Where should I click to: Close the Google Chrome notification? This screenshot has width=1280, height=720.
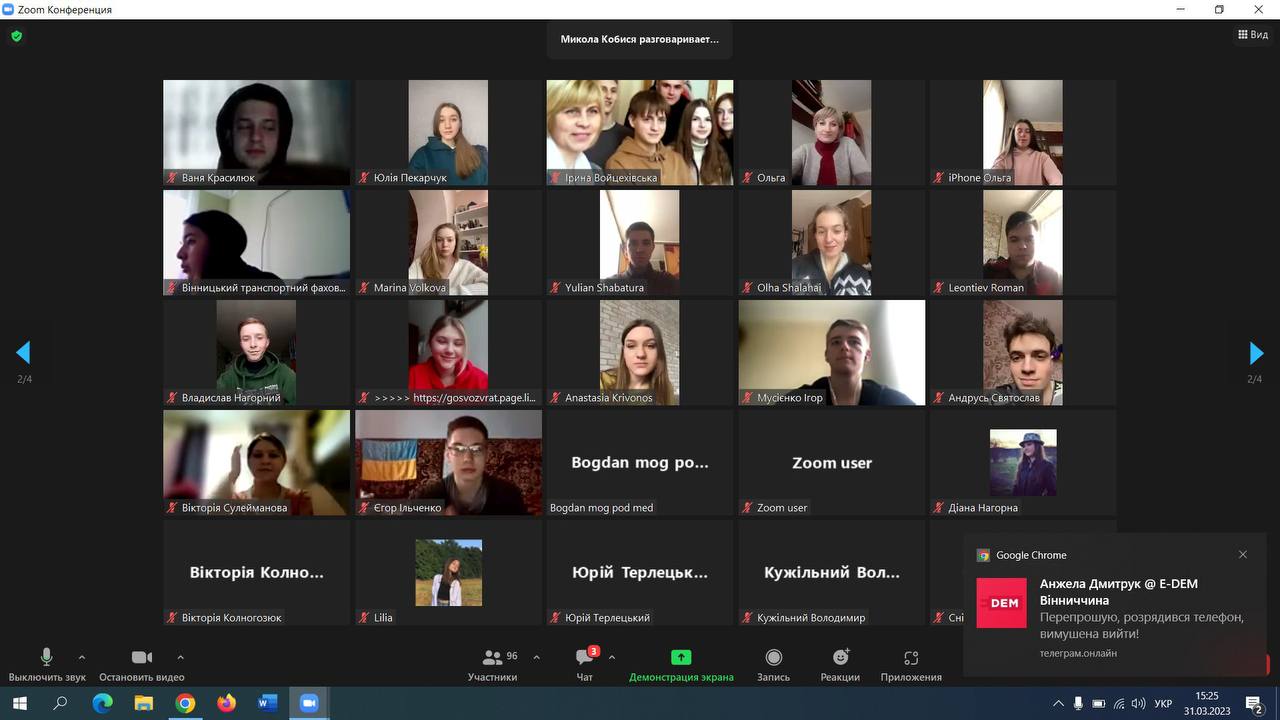pyautogui.click(x=1243, y=555)
